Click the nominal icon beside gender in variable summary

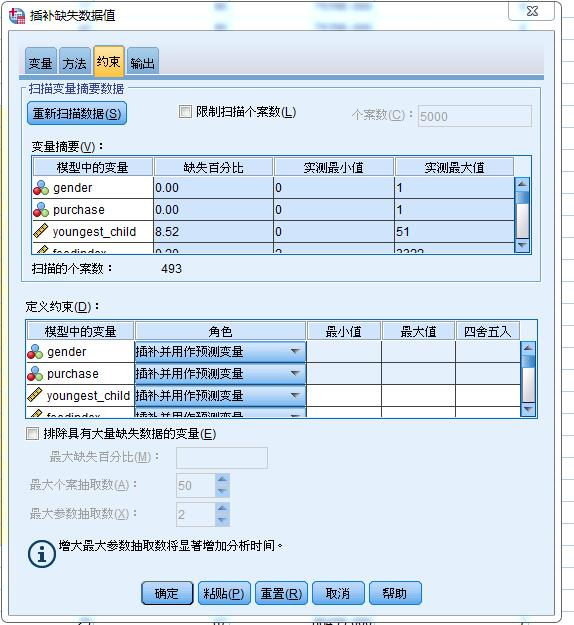(x=41, y=188)
